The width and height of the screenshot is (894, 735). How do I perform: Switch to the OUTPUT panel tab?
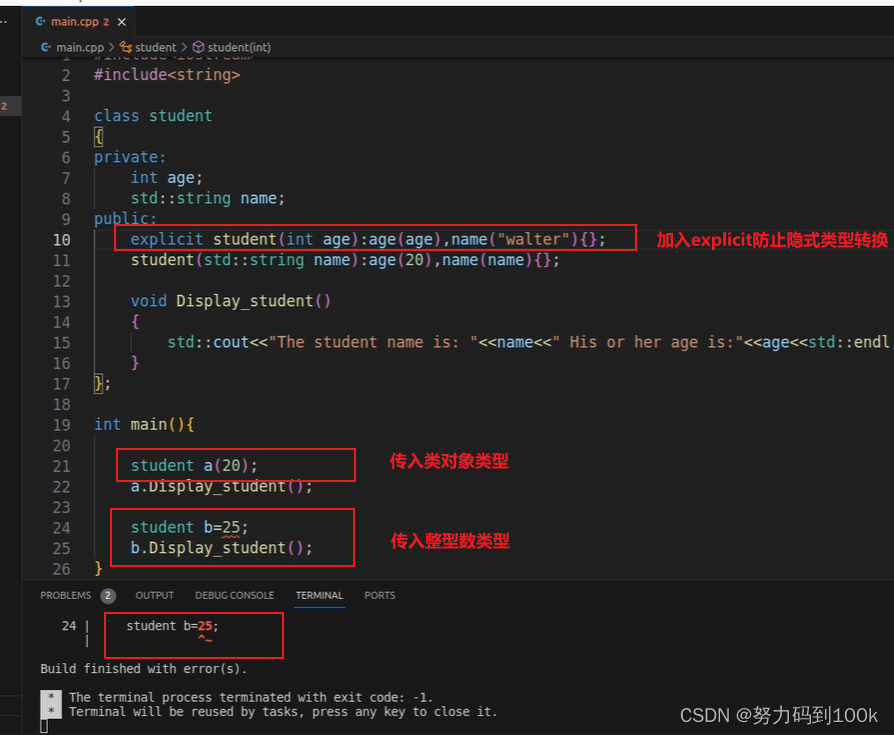[154, 595]
